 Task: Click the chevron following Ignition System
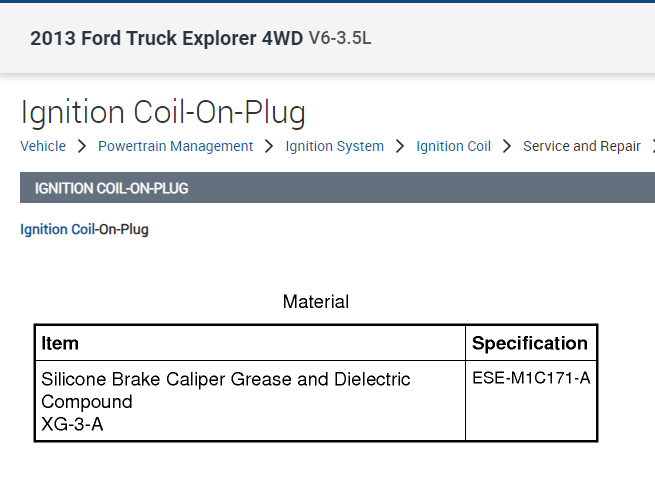400,146
